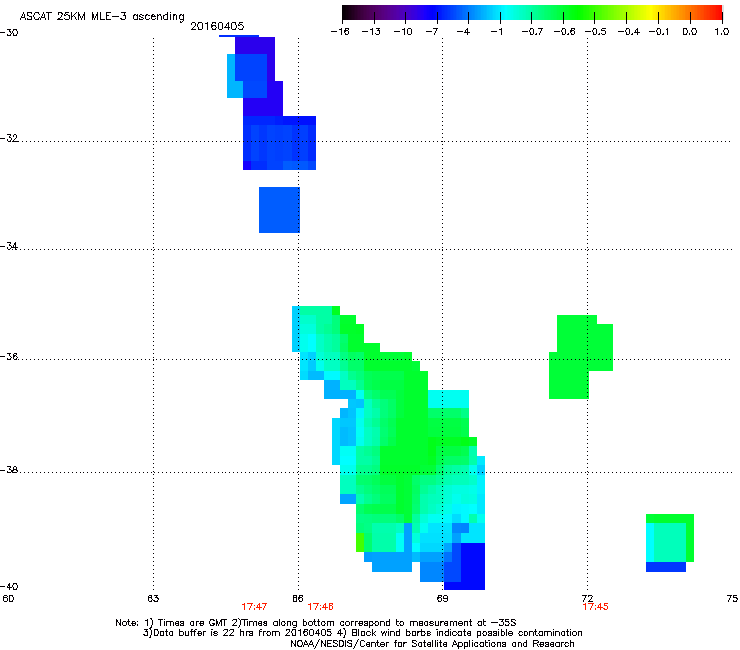This screenshot has height=650, width=740.
Task: Click the red 17:46 time stamp
Action: point(320,607)
